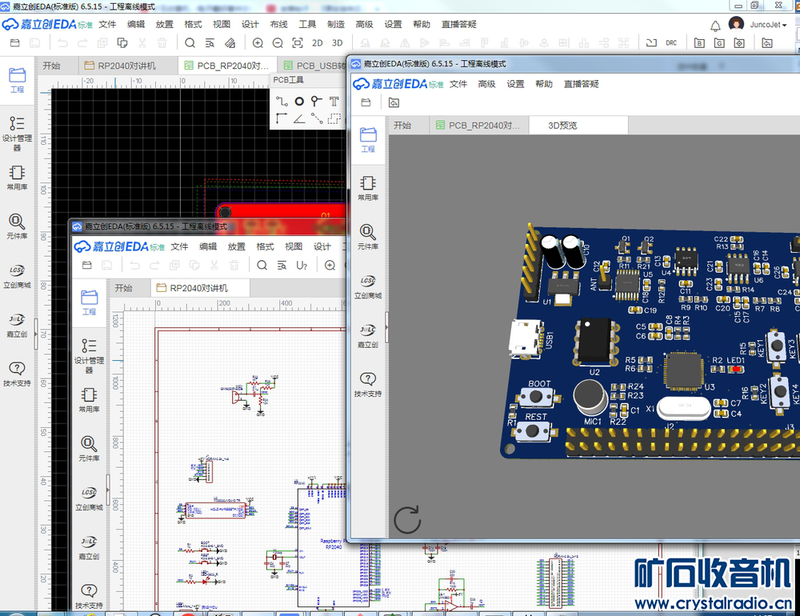Open 立创商城 in the 3D preview window sidebar

click(368, 285)
